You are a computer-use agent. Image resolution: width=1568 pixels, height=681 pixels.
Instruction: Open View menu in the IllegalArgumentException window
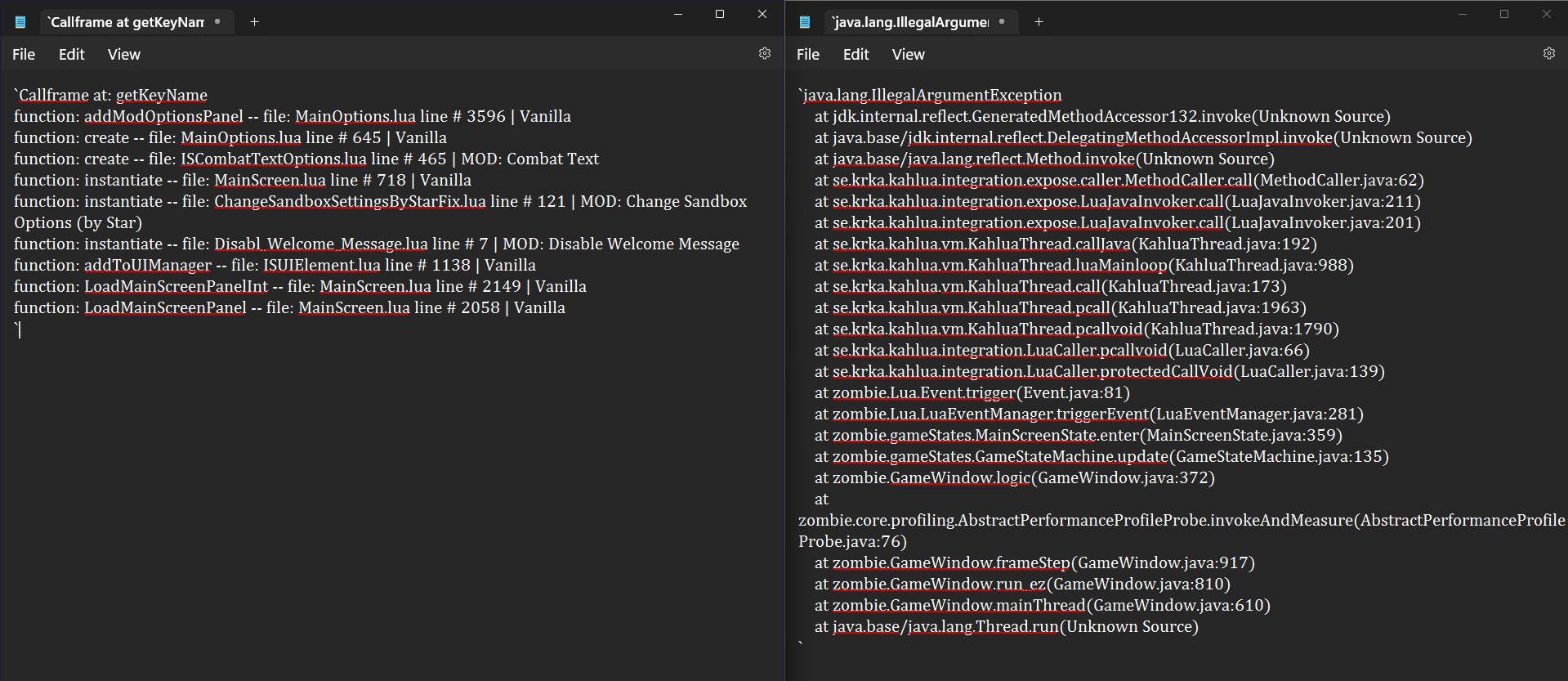click(909, 54)
